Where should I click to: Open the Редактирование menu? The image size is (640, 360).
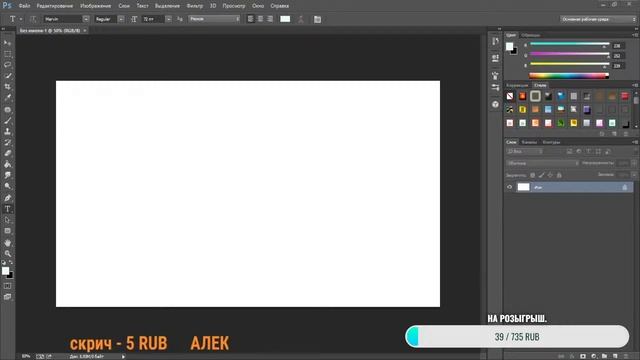(x=55, y=6)
